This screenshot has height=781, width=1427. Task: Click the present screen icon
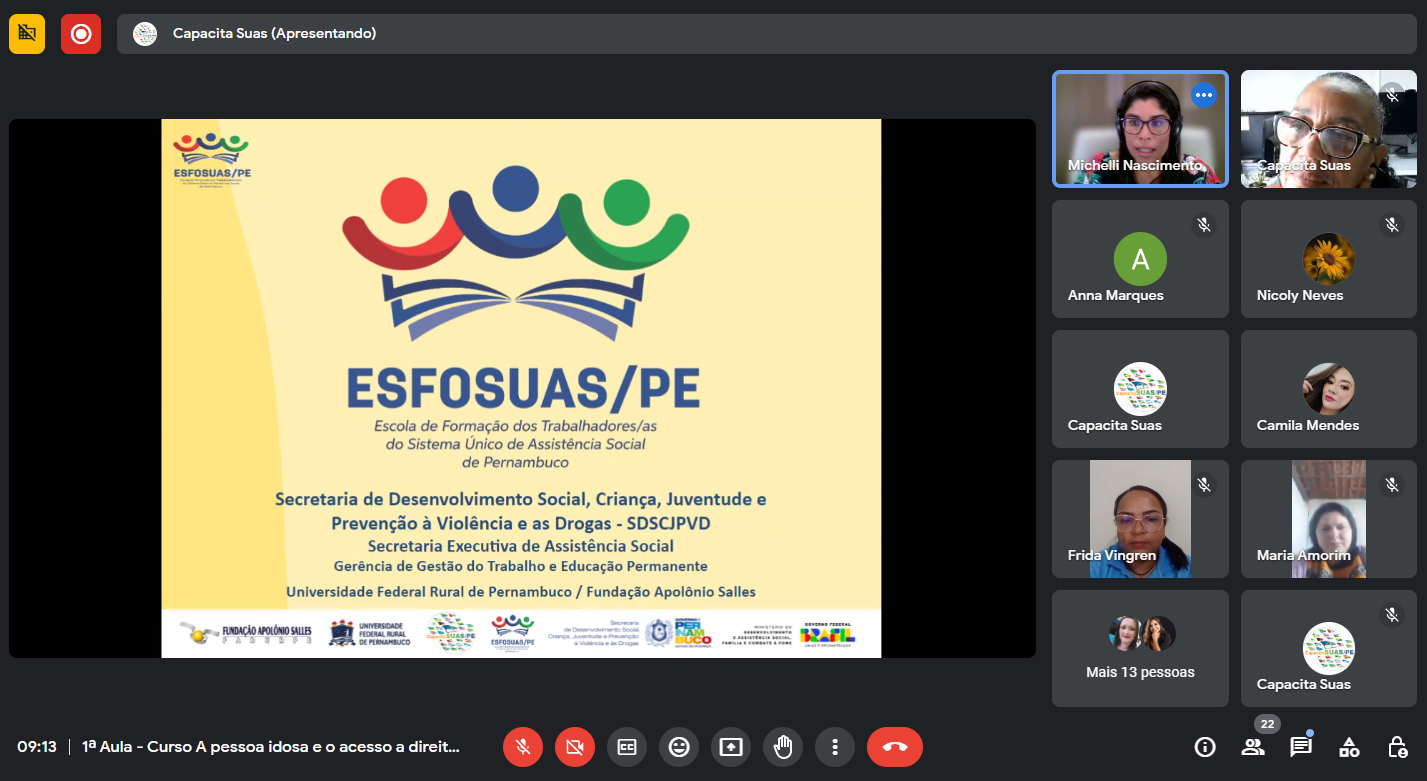pos(731,747)
